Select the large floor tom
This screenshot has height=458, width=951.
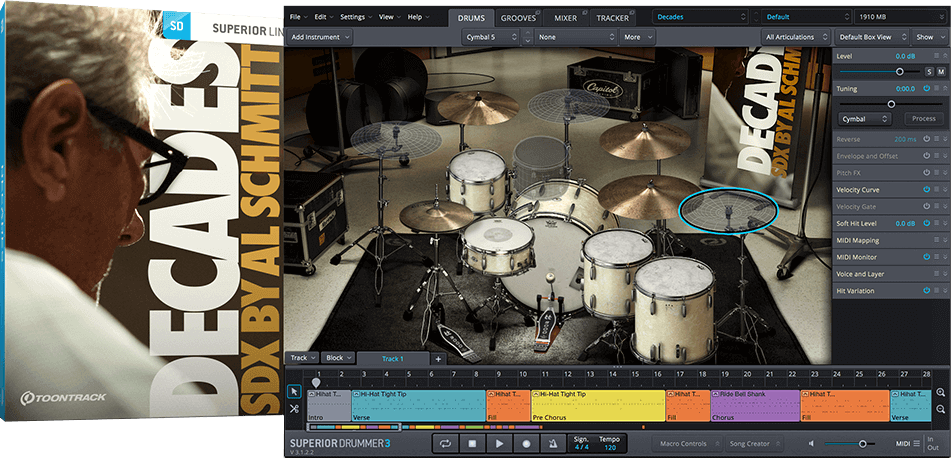tap(674, 309)
